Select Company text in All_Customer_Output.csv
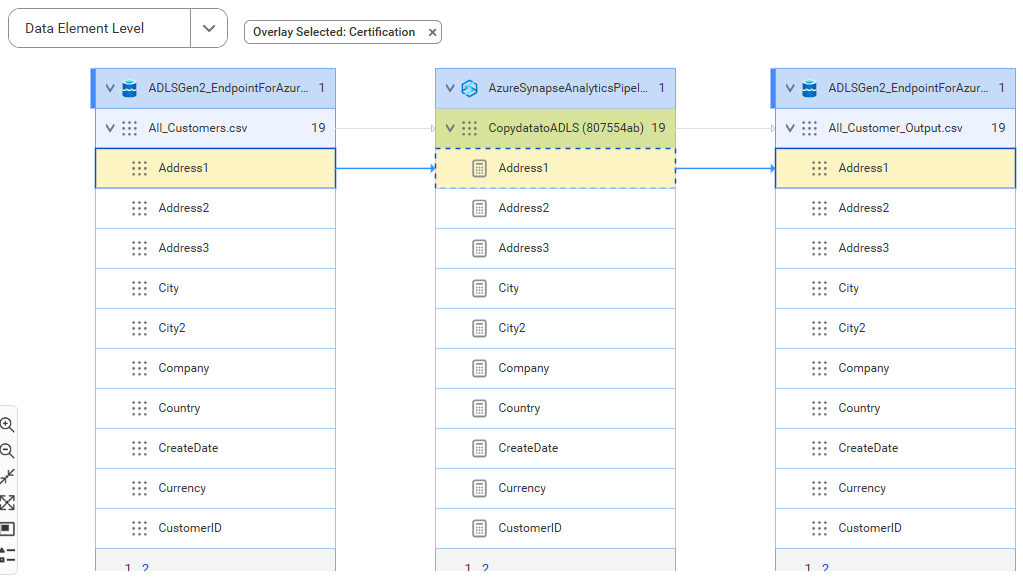The width and height of the screenshot is (1023, 578). coord(864,369)
